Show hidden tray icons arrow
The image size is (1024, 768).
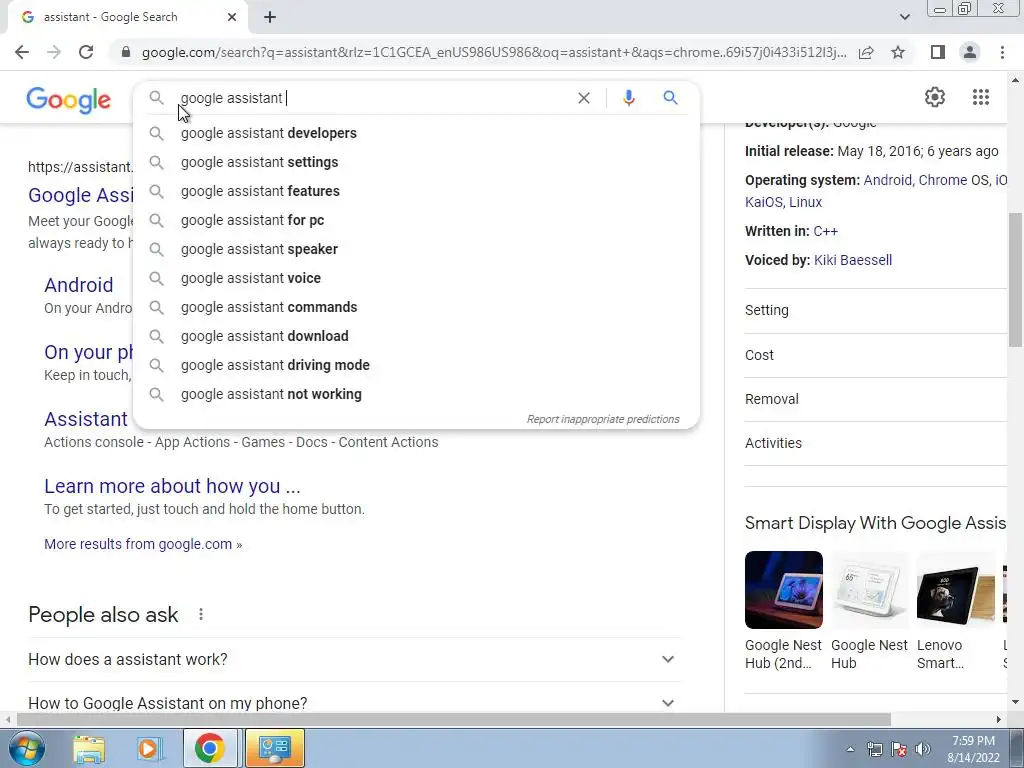(850, 749)
